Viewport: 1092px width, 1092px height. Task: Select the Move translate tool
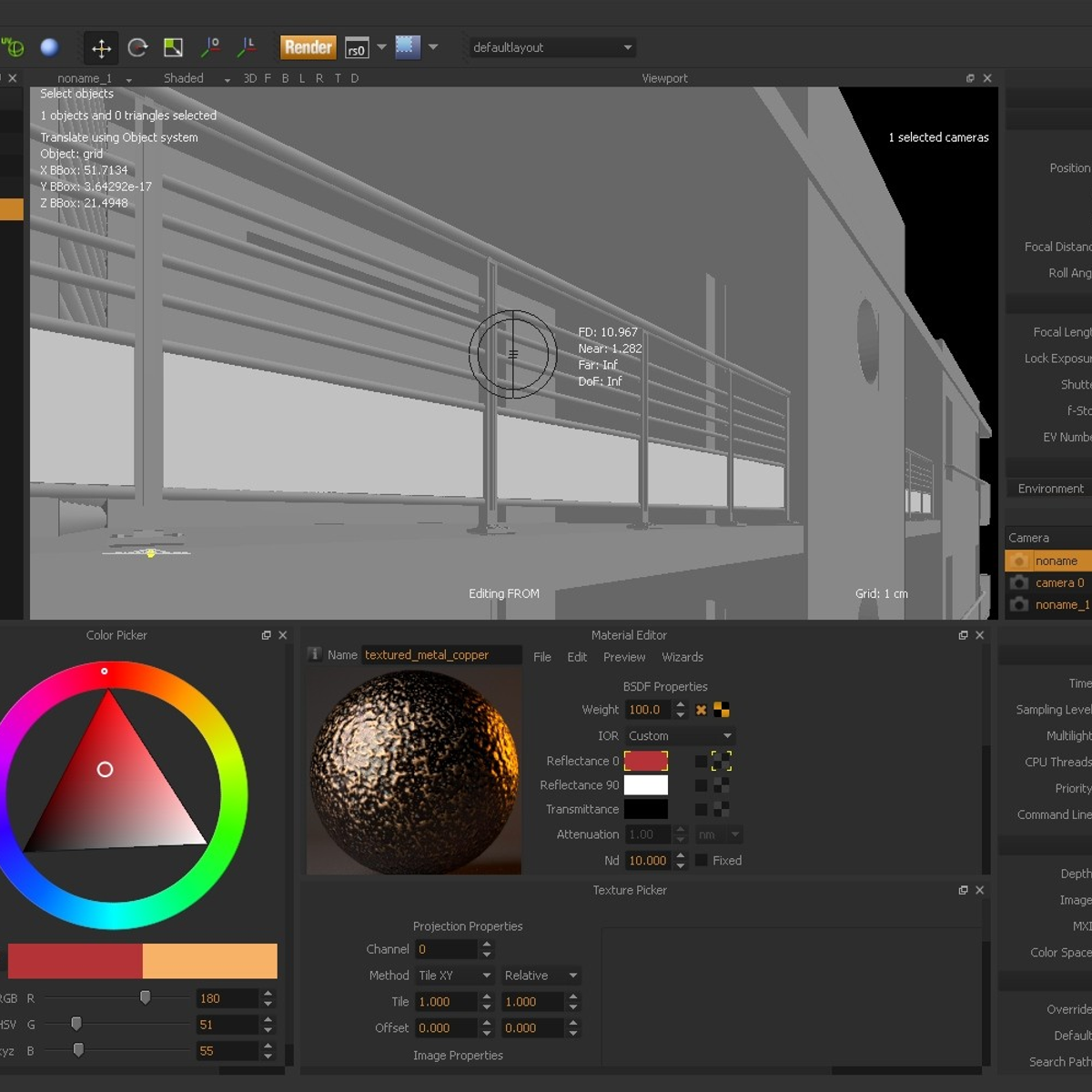coord(101,47)
